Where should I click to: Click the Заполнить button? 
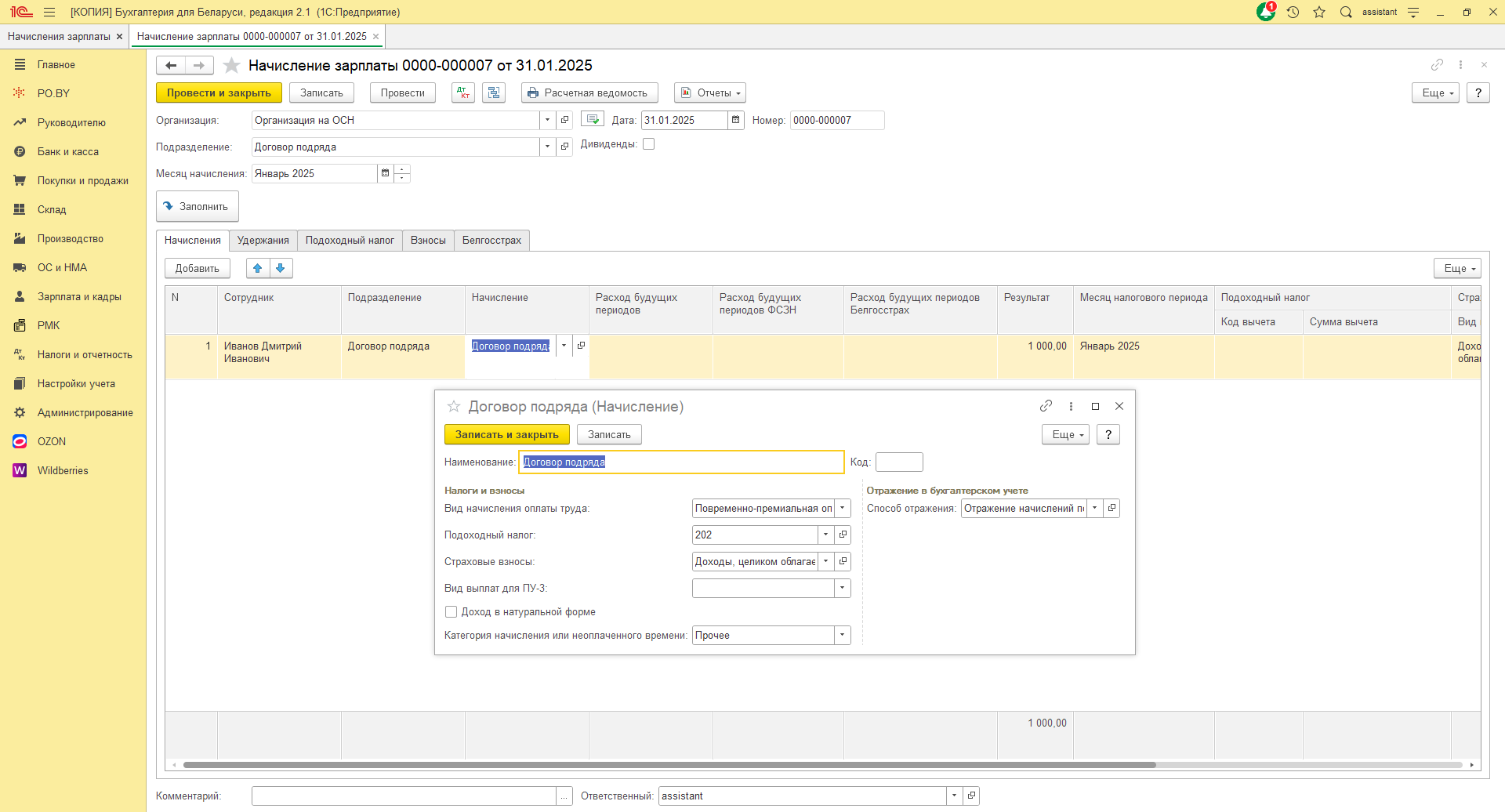click(x=197, y=206)
